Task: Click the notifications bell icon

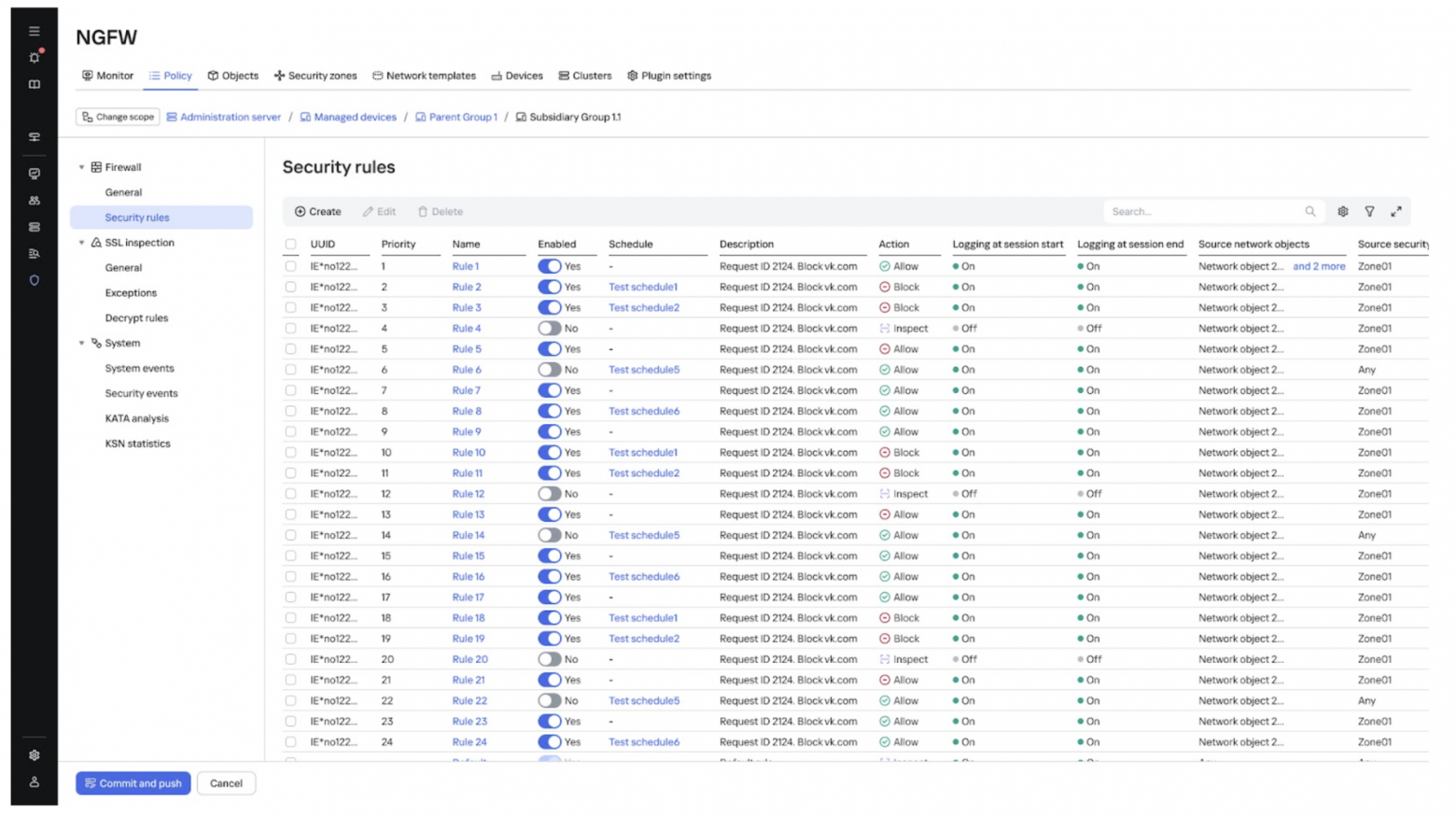Action: [35, 58]
